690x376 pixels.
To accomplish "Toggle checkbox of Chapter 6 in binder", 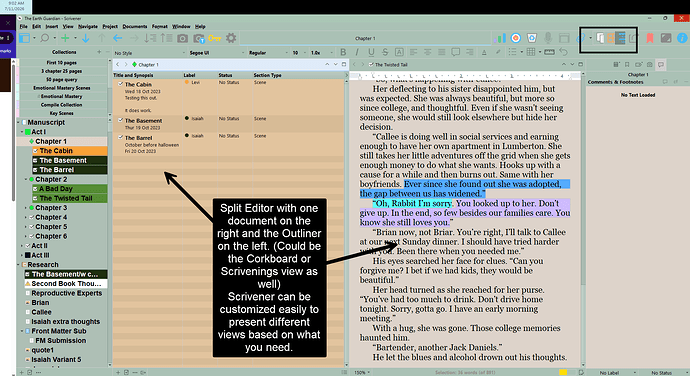I will [x=32, y=236].
